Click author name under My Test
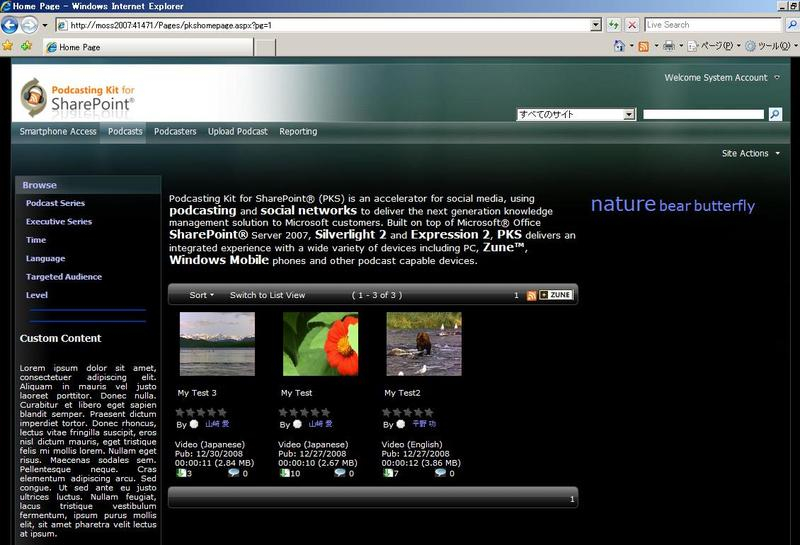The image size is (800, 545). pyautogui.click(x=320, y=424)
